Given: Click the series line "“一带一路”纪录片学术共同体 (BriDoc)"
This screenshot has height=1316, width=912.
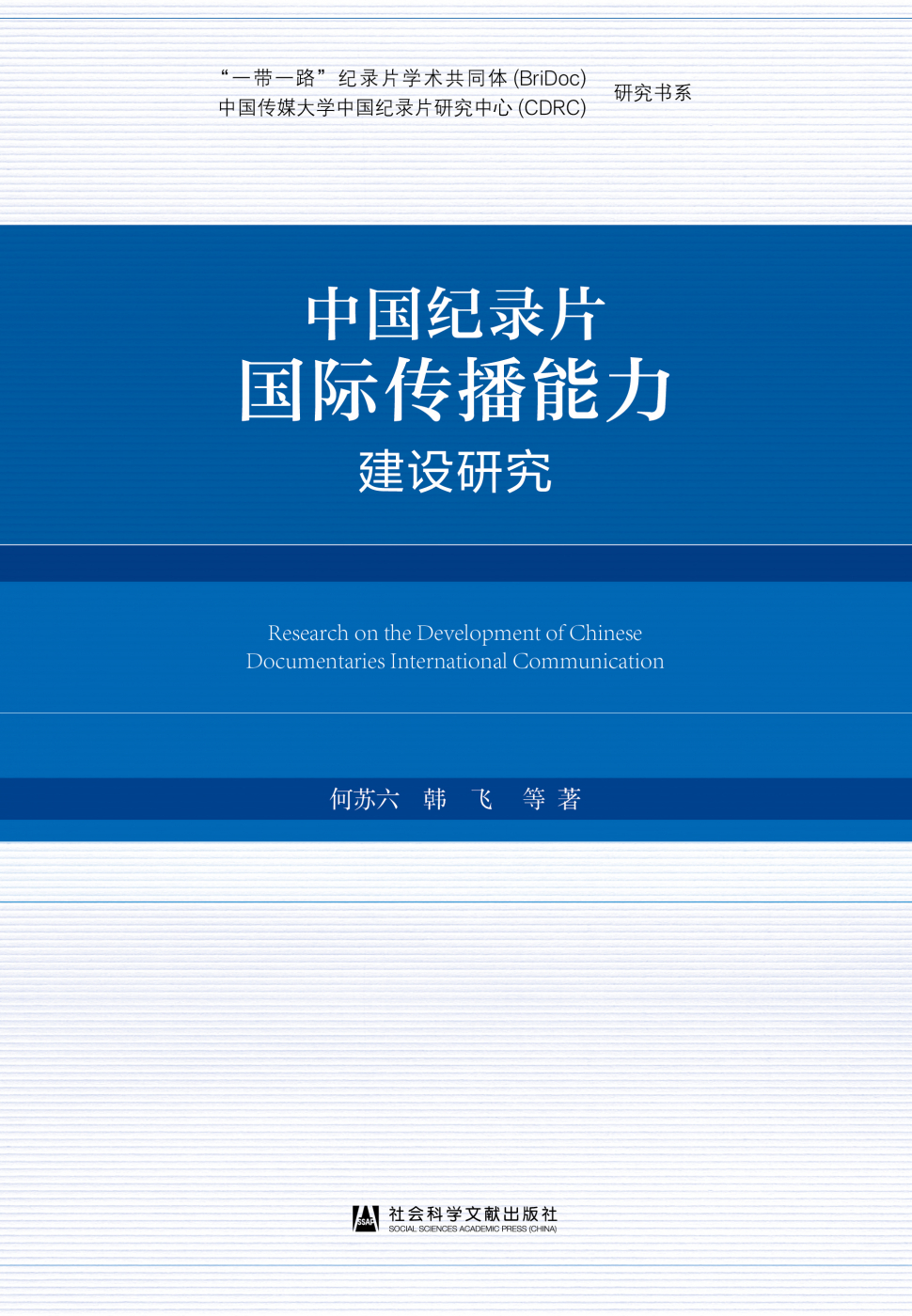Looking at the screenshot, I should [x=403, y=78].
